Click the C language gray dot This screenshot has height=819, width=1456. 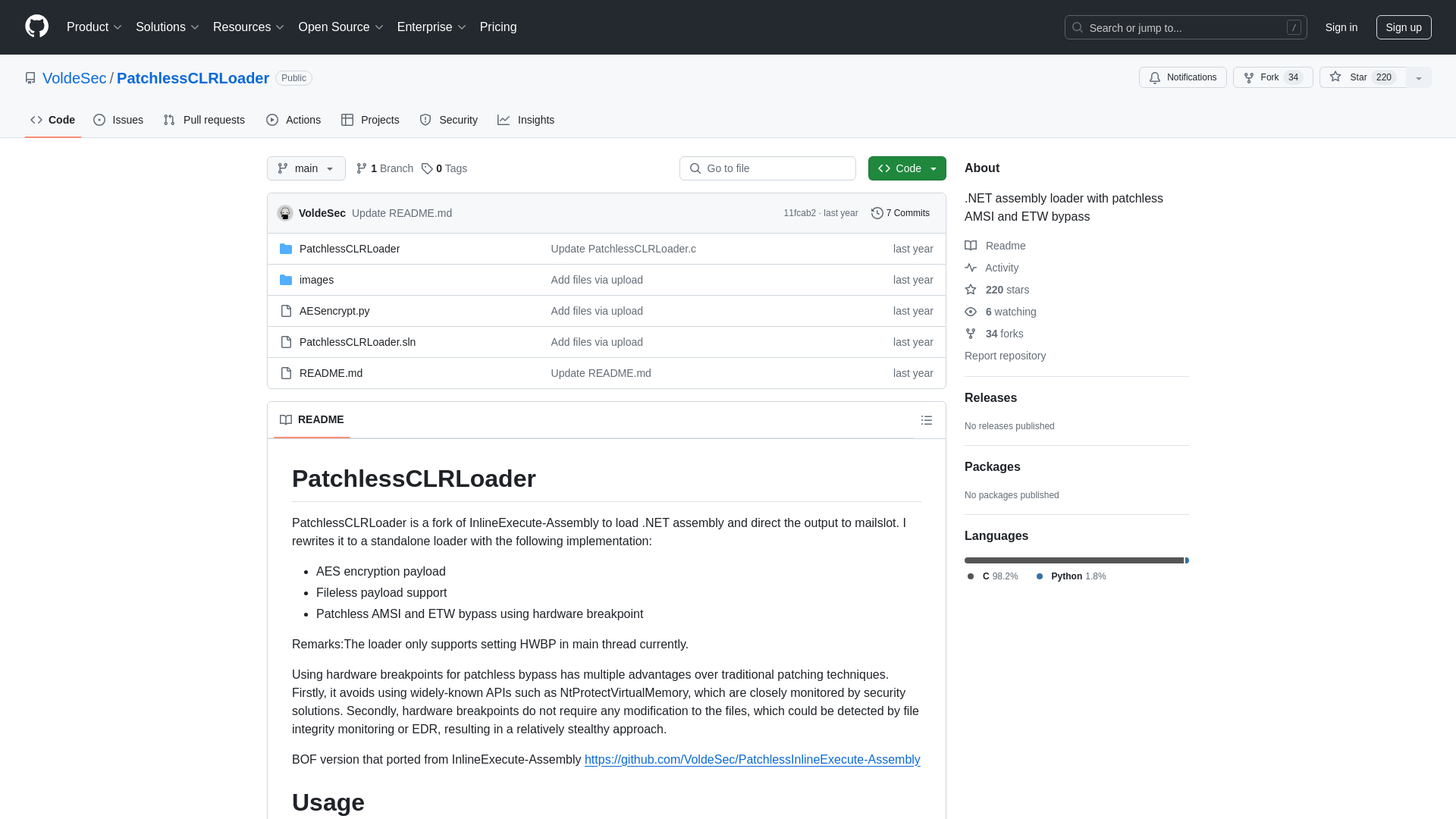click(x=971, y=576)
